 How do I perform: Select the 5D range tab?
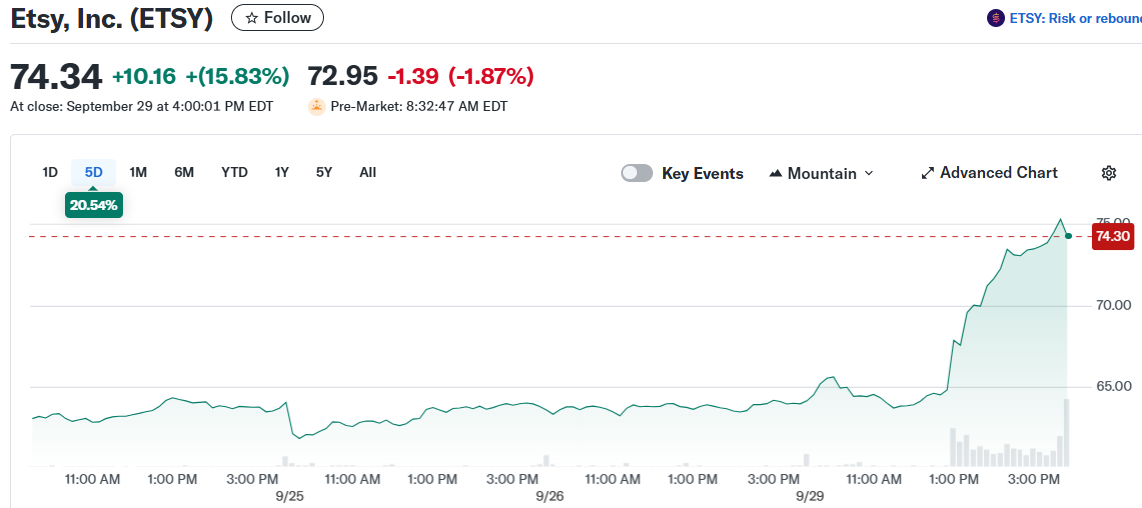click(x=94, y=173)
